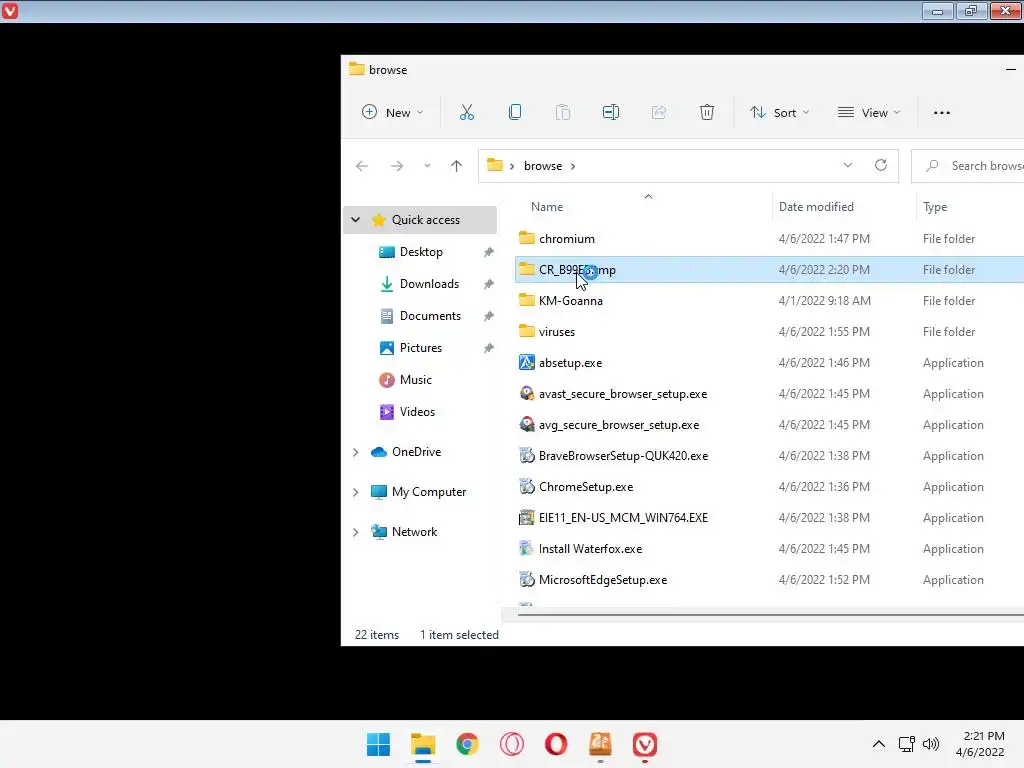Select the ChromeSetup.exe file
1024x768 pixels.
pos(586,487)
